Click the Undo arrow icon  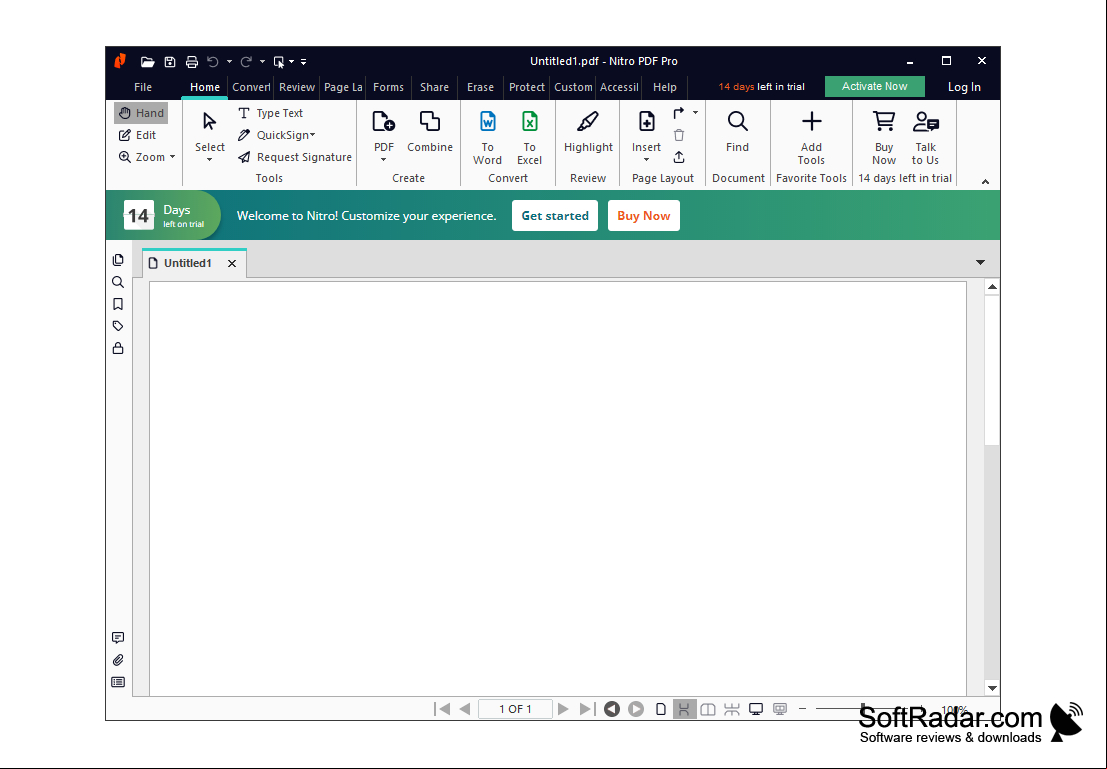(x=213, y=61)
